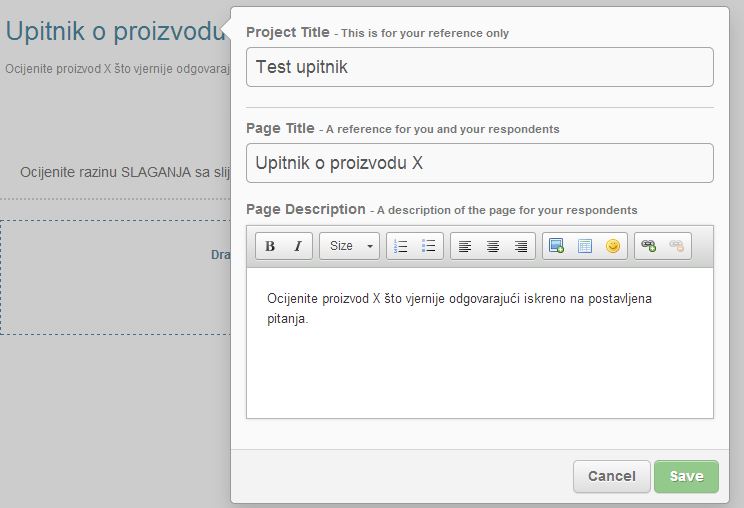Align description text to the left
The height and width of the screenshot is (508, 744).
coord(465,246)
